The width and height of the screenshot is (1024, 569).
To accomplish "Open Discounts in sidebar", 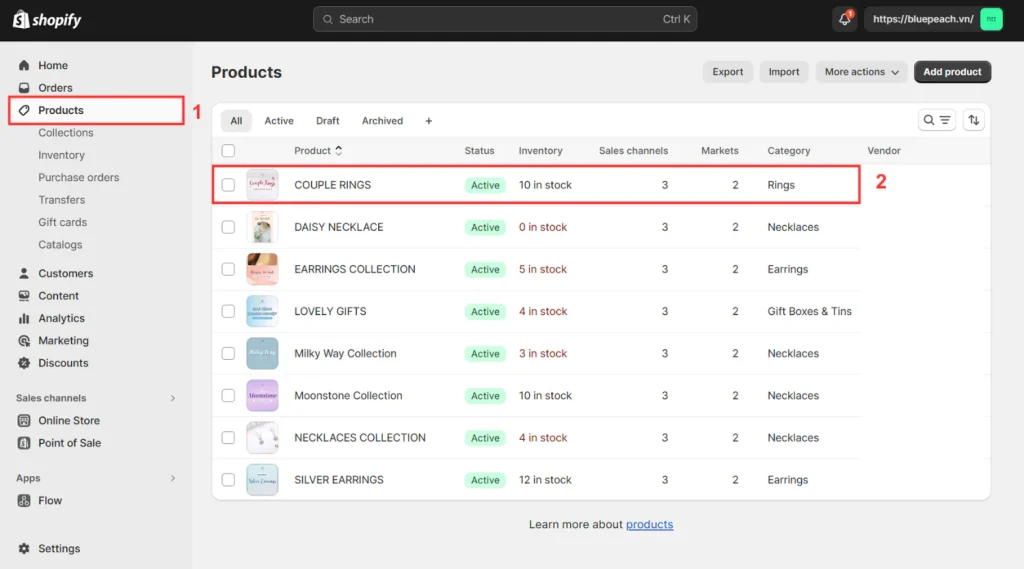I will point(63,363).
